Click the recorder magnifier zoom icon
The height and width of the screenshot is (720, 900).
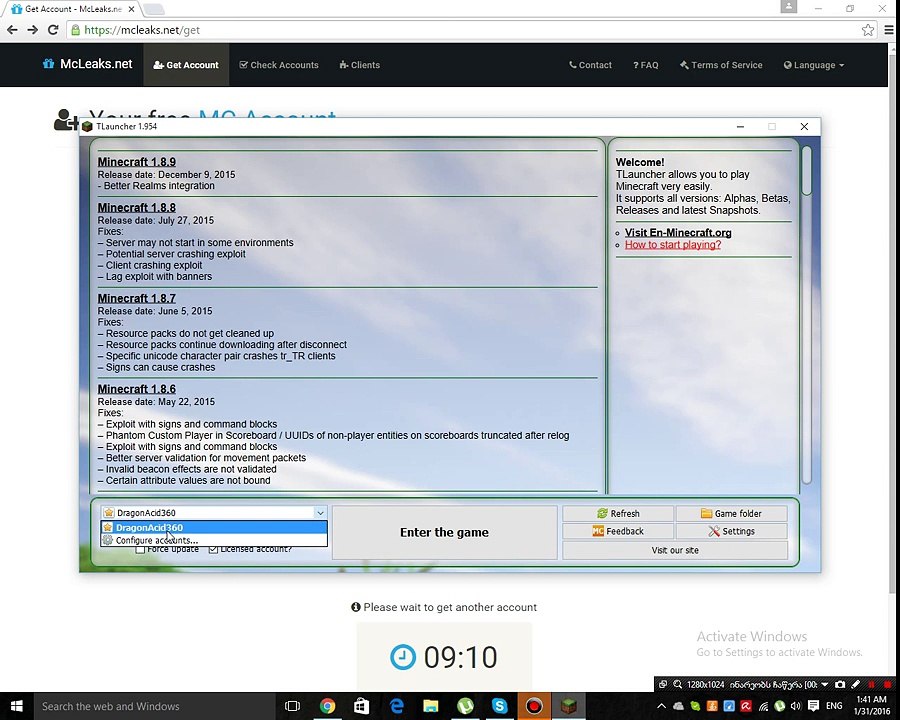(x=677, y=684)
